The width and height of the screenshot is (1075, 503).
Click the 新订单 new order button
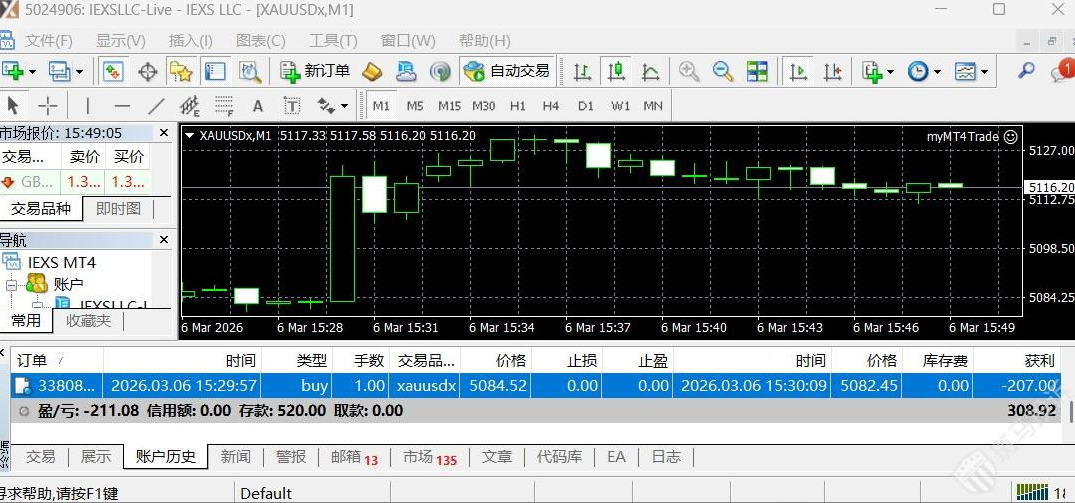[x=315, y=71]
